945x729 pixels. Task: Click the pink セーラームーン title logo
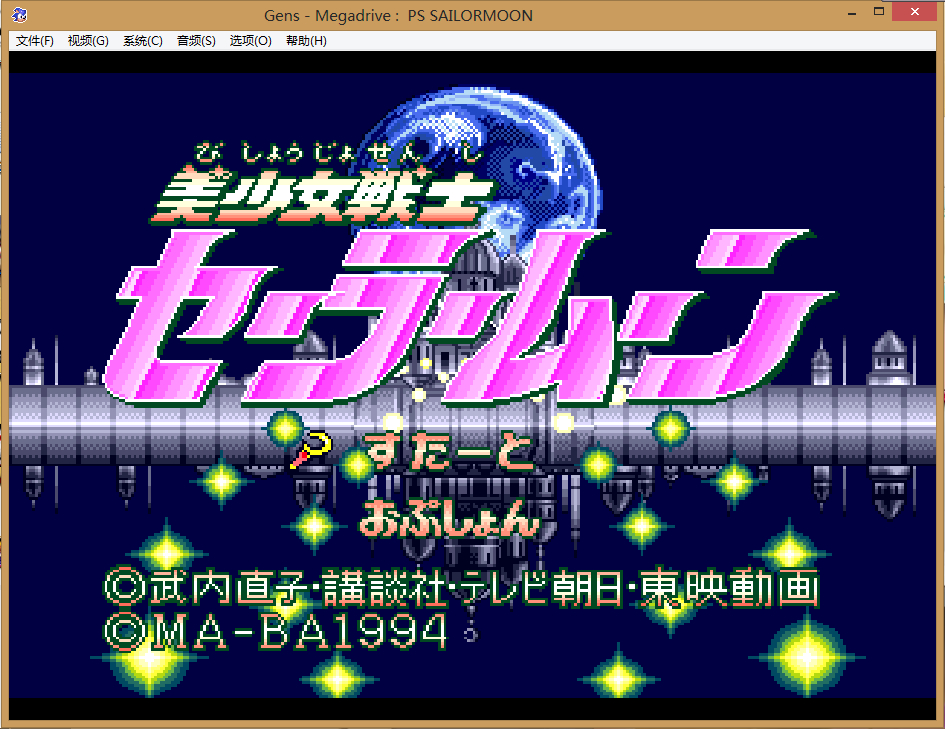click(x=470, y=316)
